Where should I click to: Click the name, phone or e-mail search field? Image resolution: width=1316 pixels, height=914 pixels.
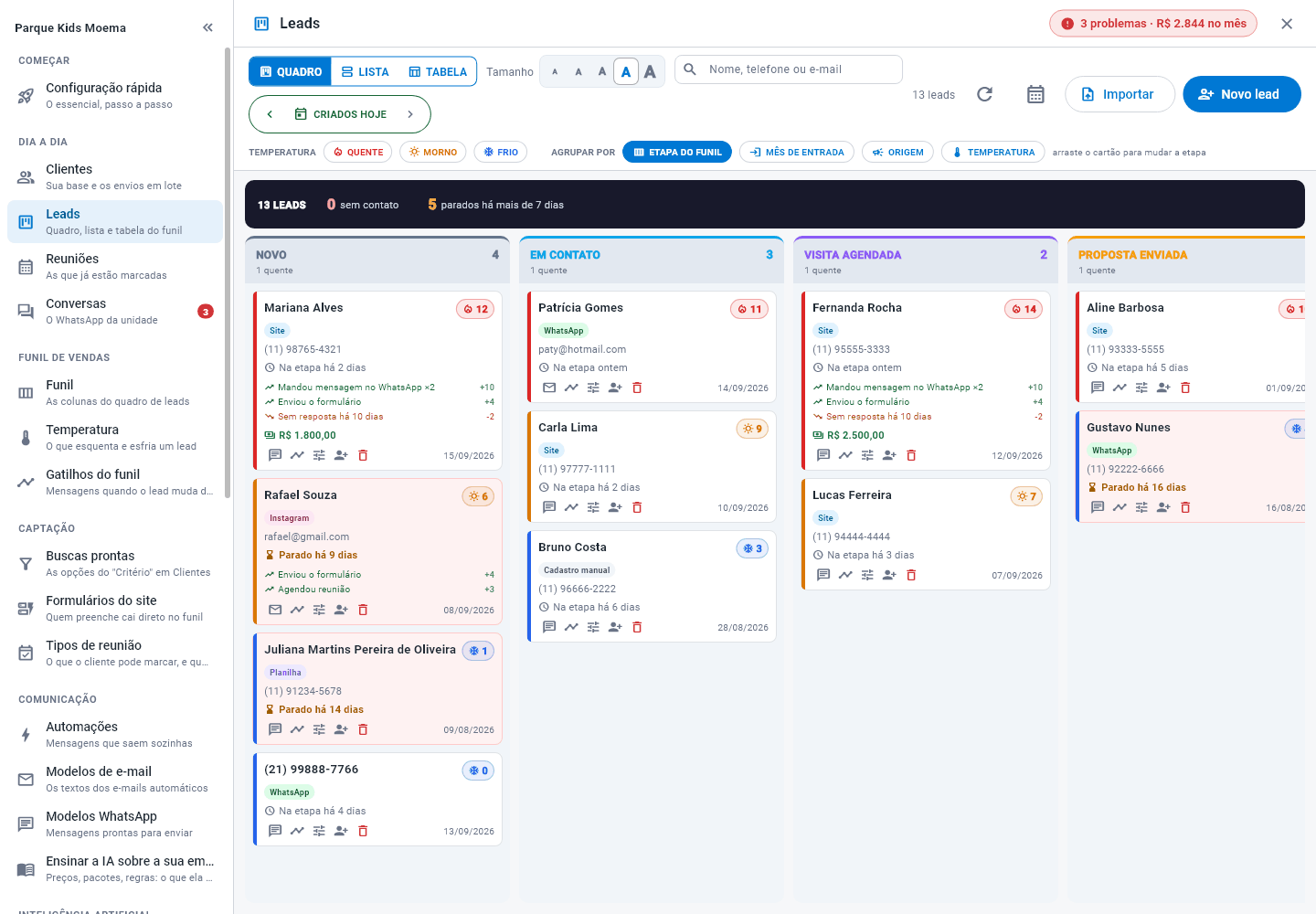coord(789,69)
